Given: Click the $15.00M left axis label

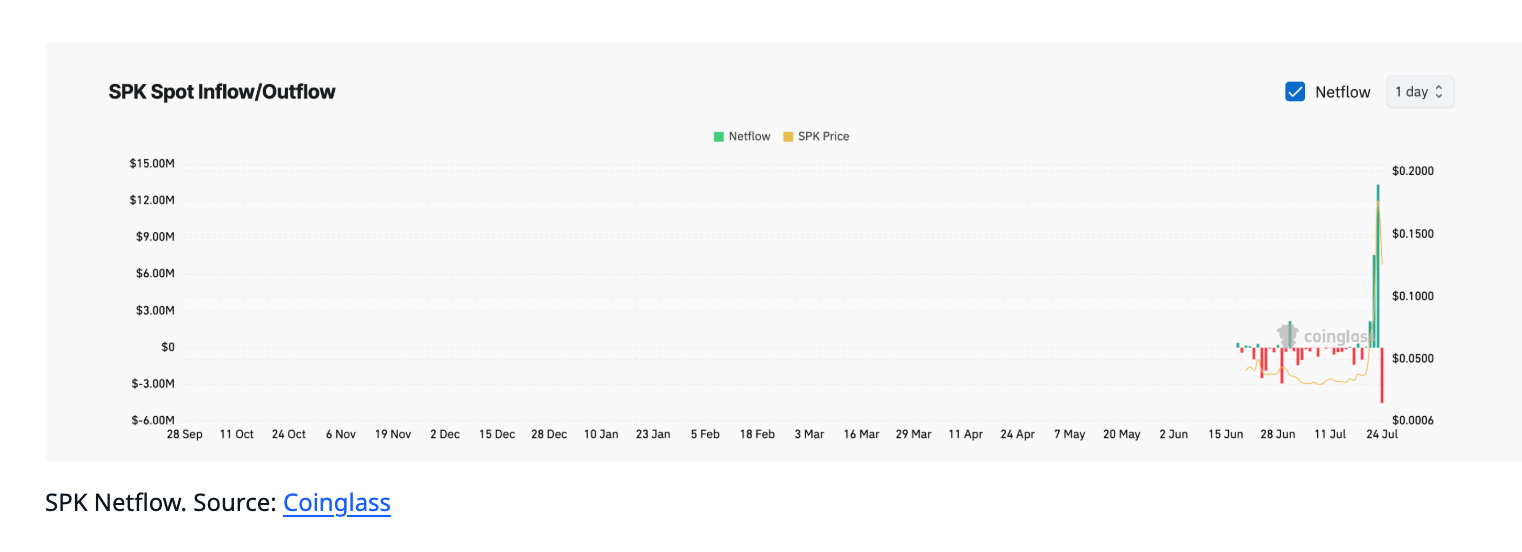Looking at the screenshot, I should click(x=152, y=164).
